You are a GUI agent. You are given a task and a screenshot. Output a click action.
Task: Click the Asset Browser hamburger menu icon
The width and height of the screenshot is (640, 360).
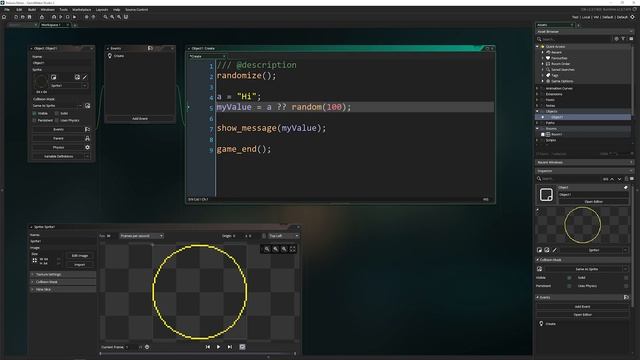tap(631, 39)
